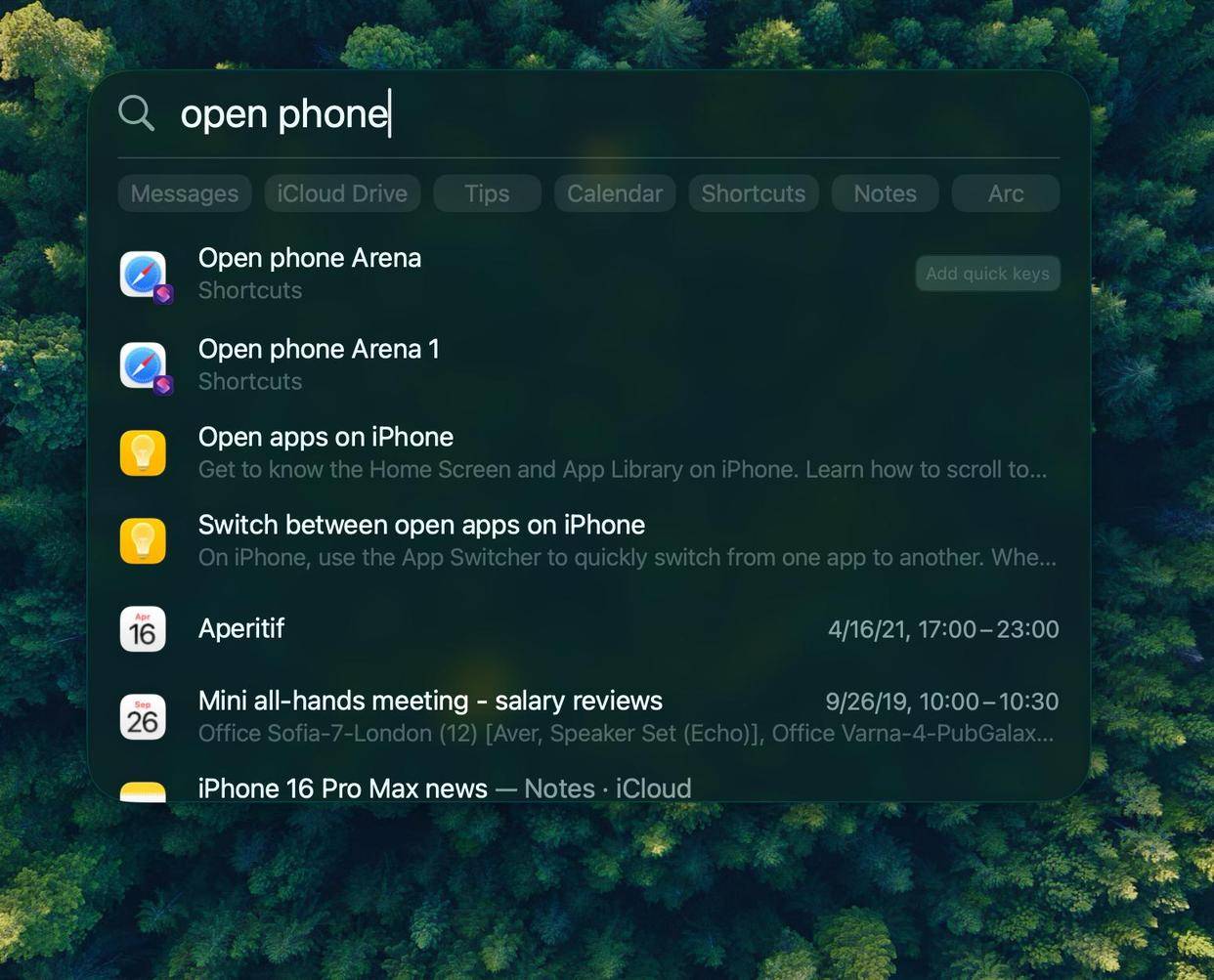Screen dimensions: 1214x980
Task: Open the 'iPhone 16 Pro Max news' note
Action: tap(588, 788)
